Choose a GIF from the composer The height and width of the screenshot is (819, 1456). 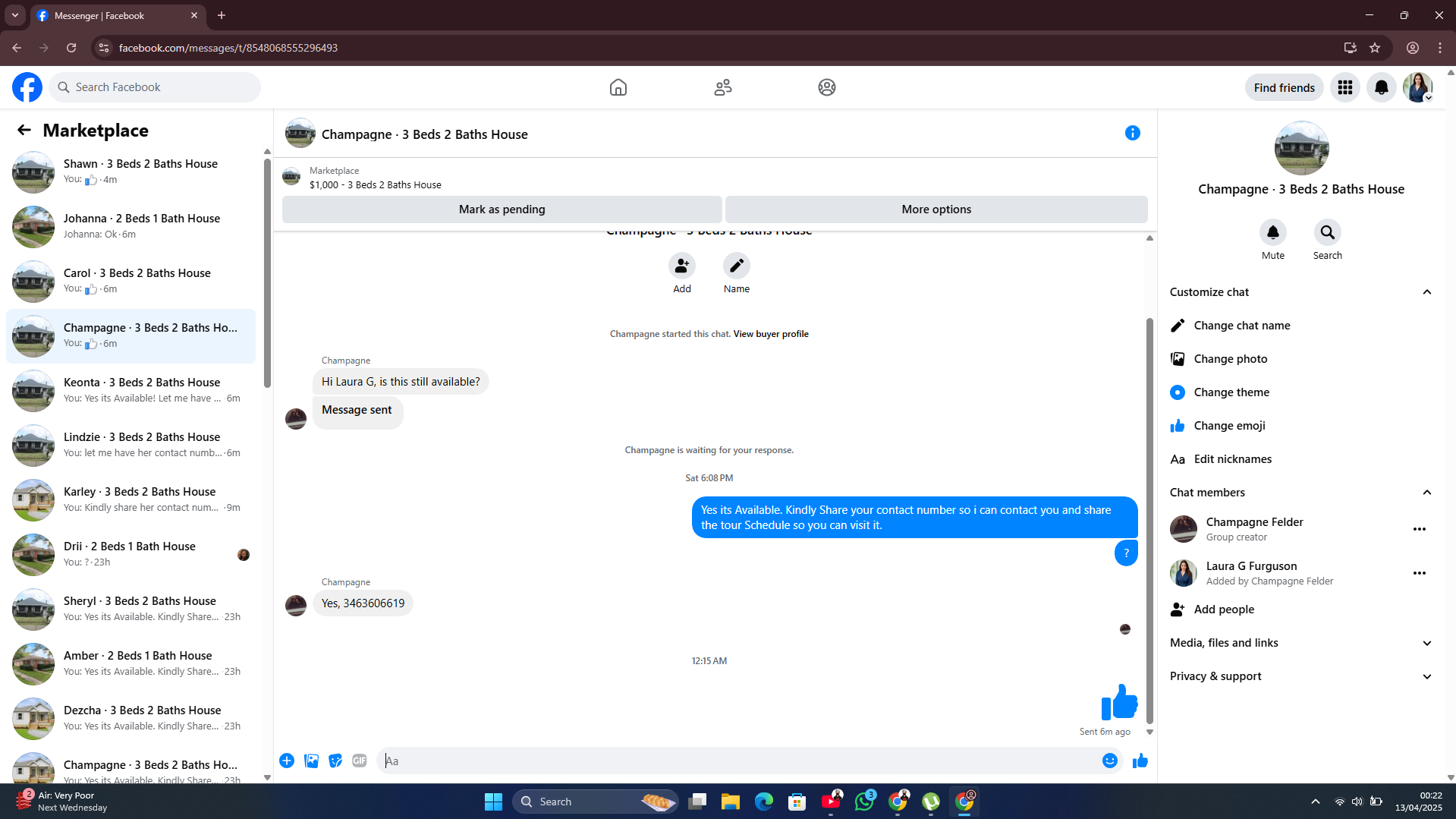click(360, 761)
